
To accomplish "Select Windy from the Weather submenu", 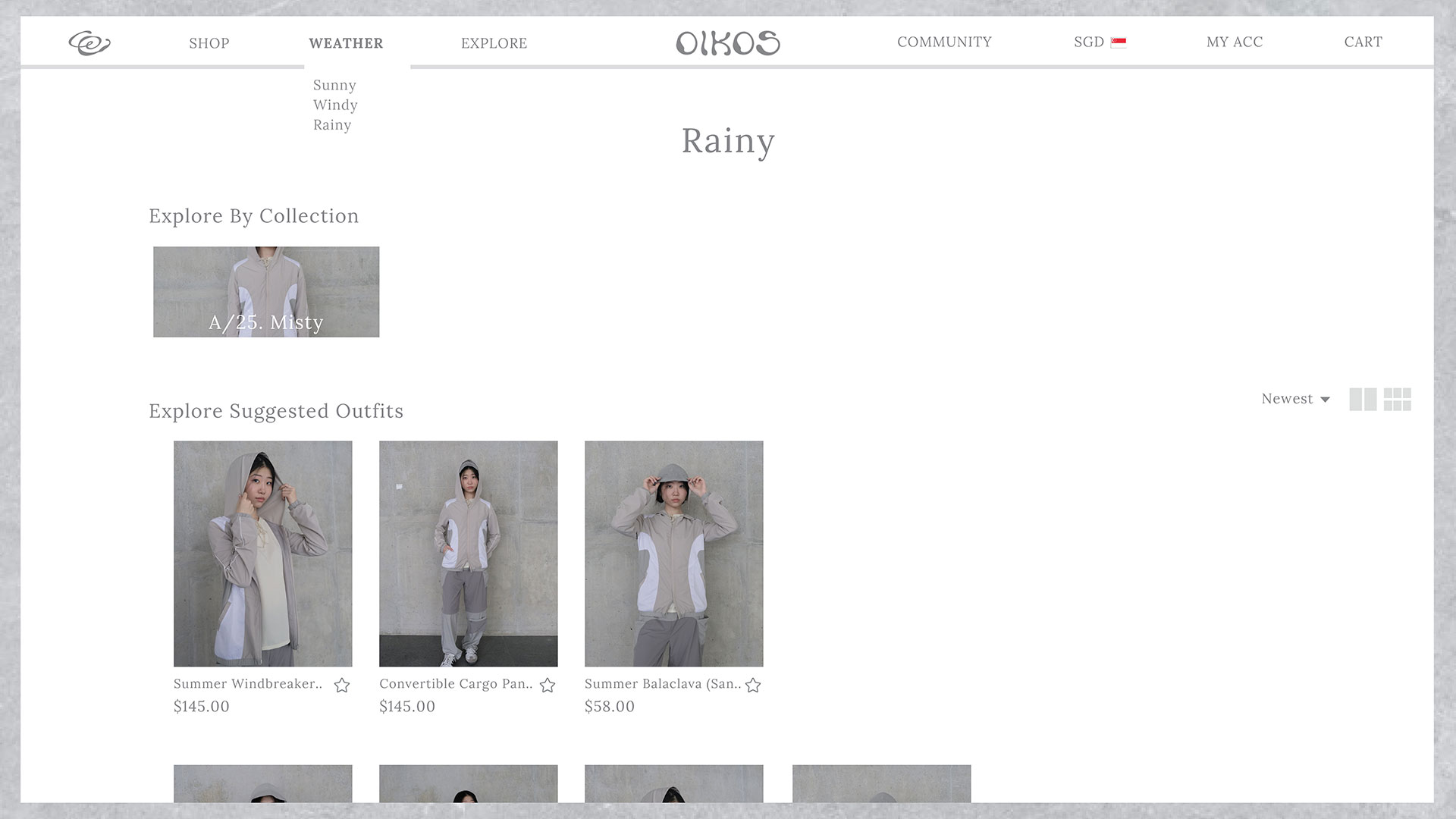I will pos(335,105).
